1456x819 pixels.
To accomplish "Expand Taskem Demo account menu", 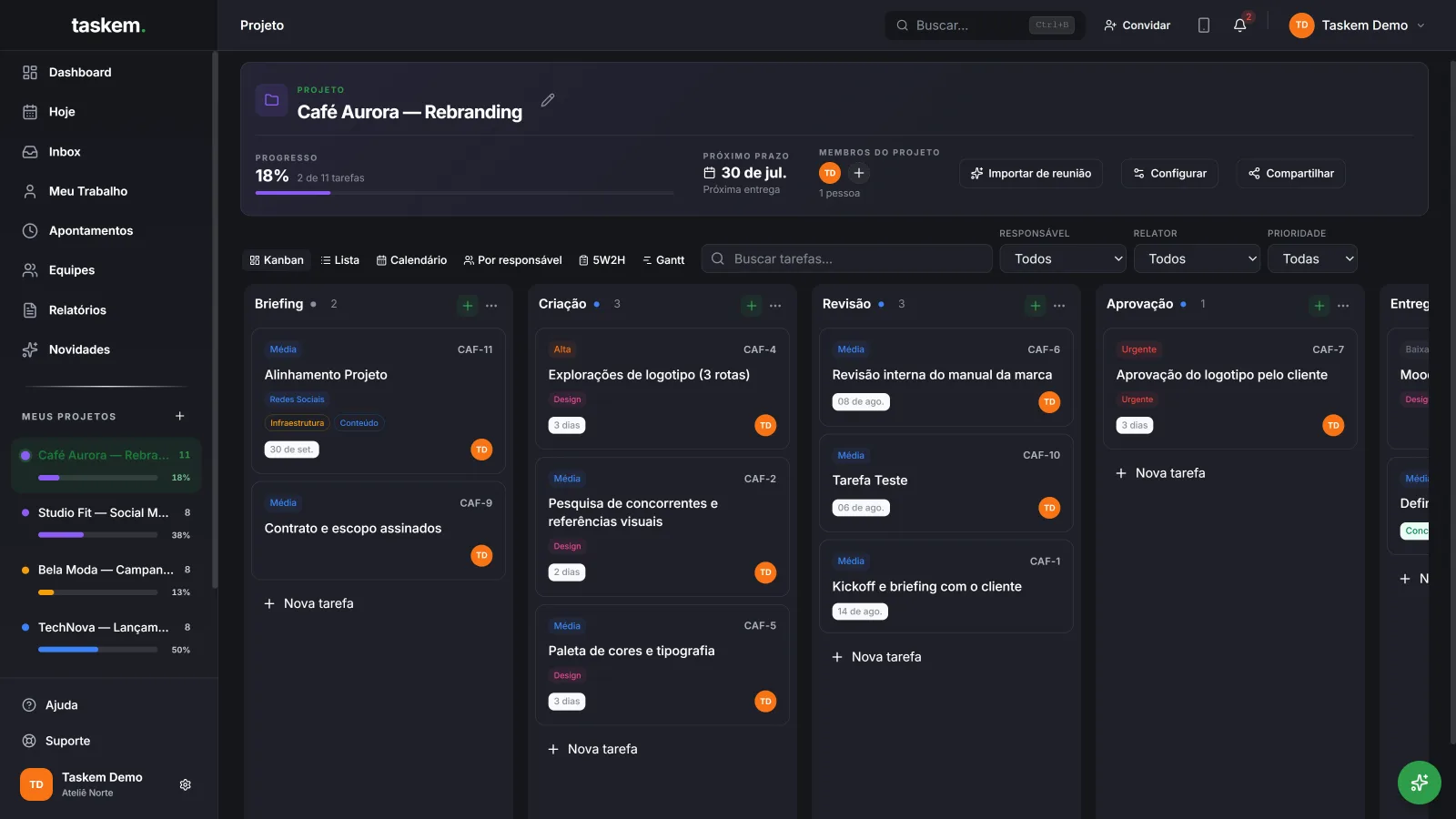I will click(x=1357, y=25).
